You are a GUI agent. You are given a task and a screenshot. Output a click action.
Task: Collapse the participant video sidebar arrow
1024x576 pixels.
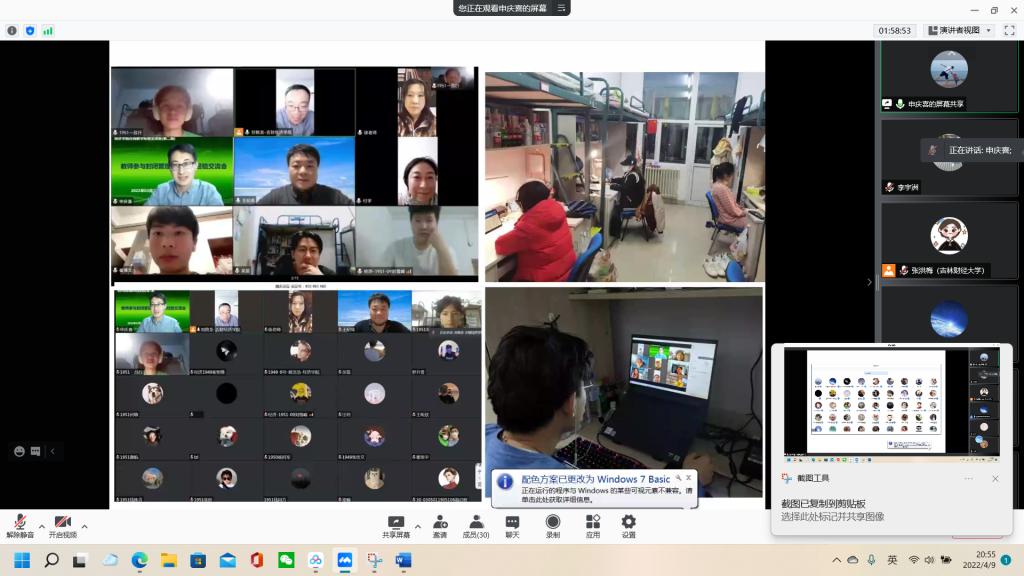[868, 283]
